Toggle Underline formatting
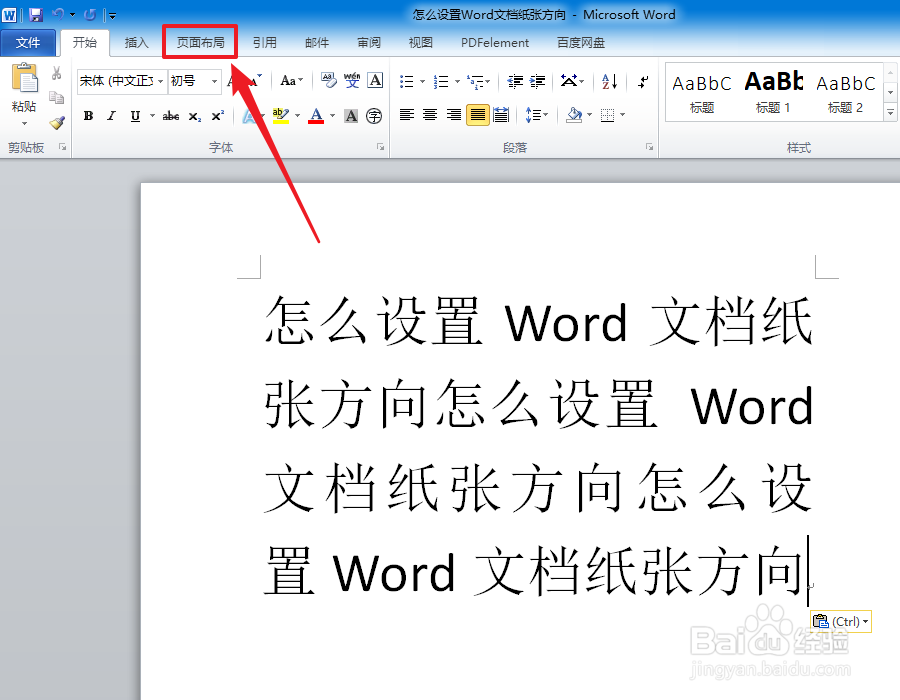The height and width of the screenshot is (700, 900). click(x=135, y=116)
